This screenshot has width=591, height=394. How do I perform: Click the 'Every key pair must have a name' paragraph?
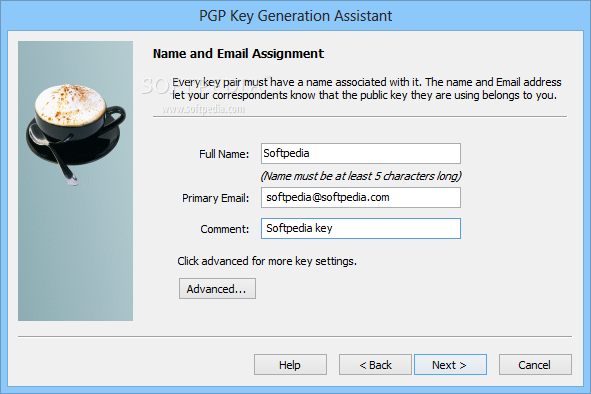pyautogui.click(x=367, y=89)
